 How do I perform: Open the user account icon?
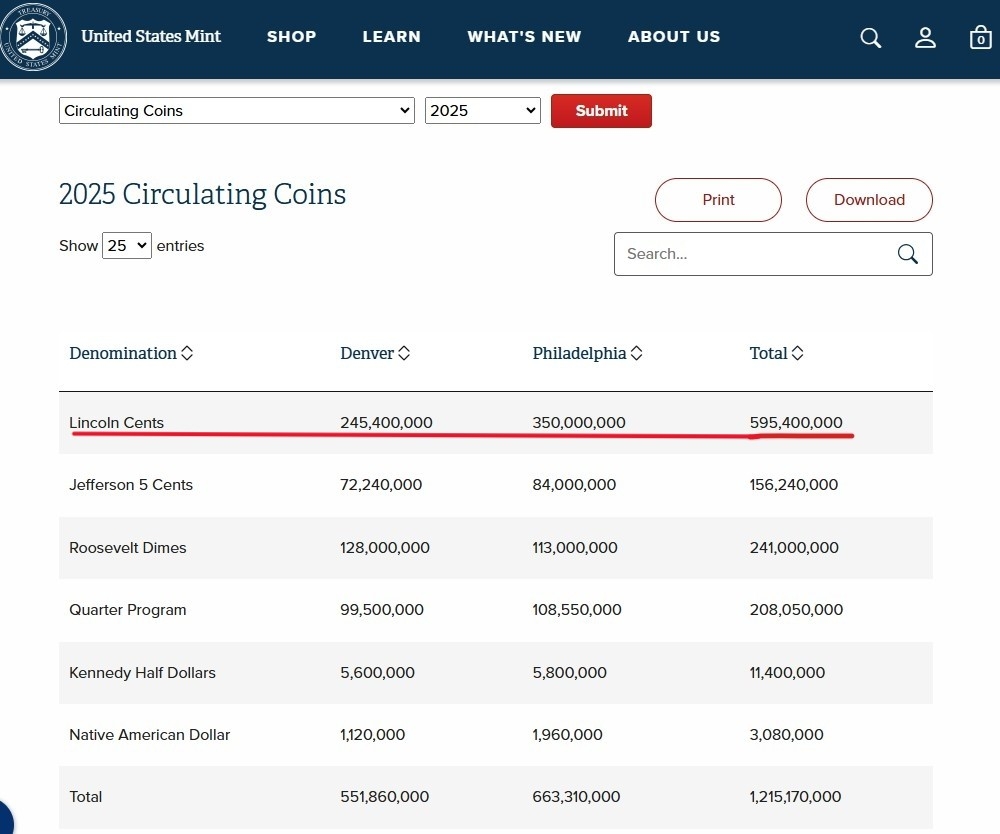click(x=925, y=38)
